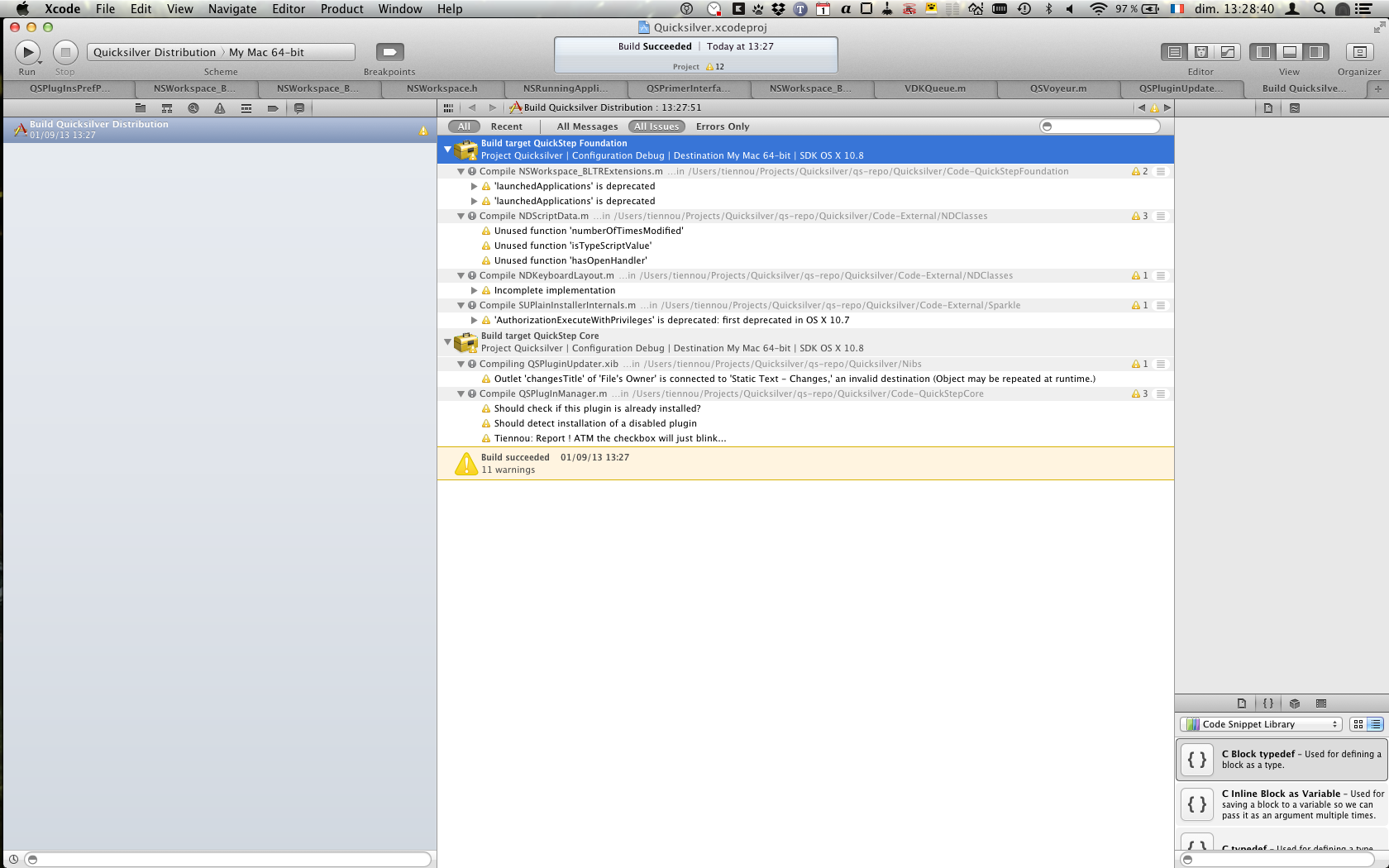Open the Log navigator speech bubble icon
The image size is (1389, 868).
(x=299, y=108)
